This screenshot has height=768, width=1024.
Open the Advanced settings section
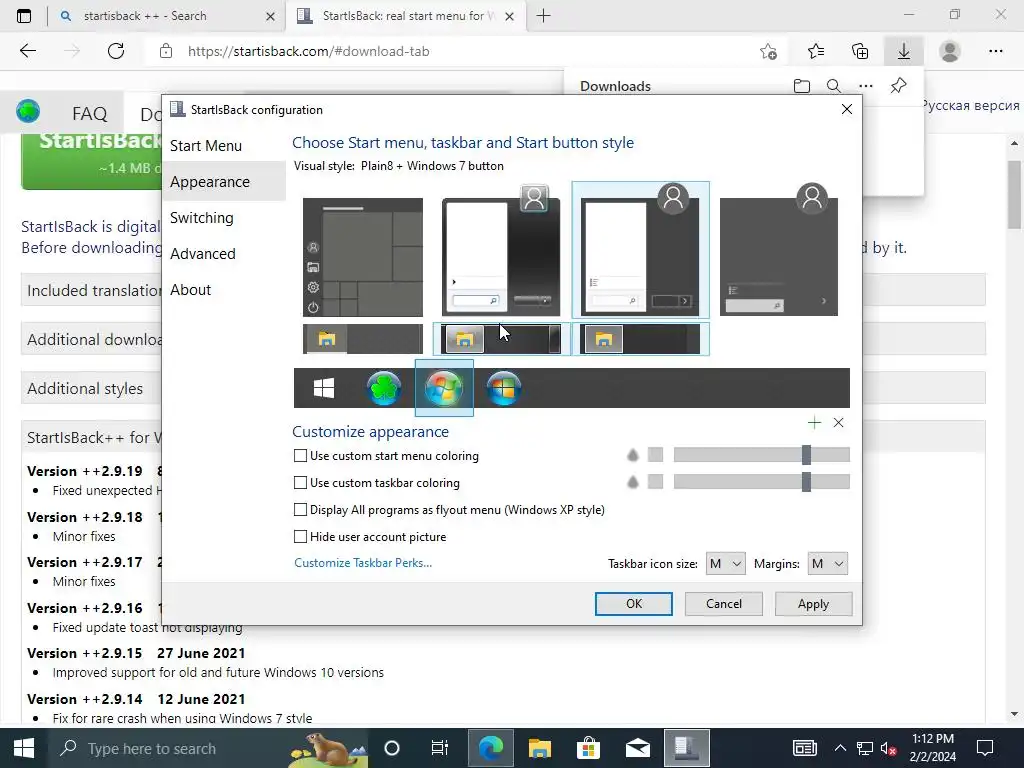[x=223, y=253]
